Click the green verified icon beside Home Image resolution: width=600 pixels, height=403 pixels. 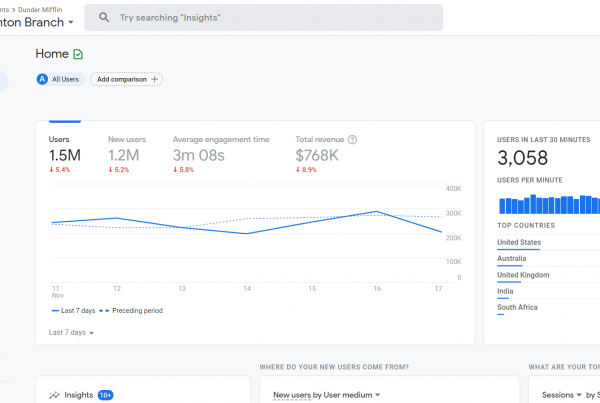tap(78, 54)
